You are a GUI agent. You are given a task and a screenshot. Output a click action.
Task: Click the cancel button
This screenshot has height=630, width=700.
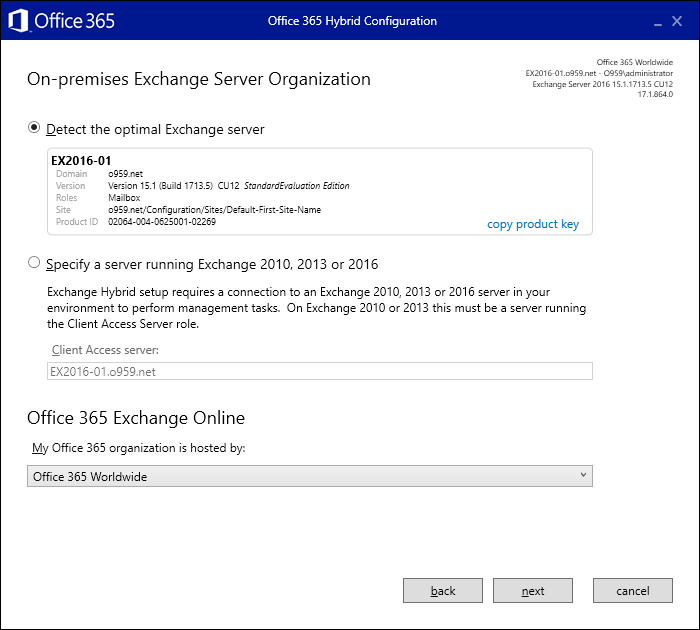[x=633, y=591]
